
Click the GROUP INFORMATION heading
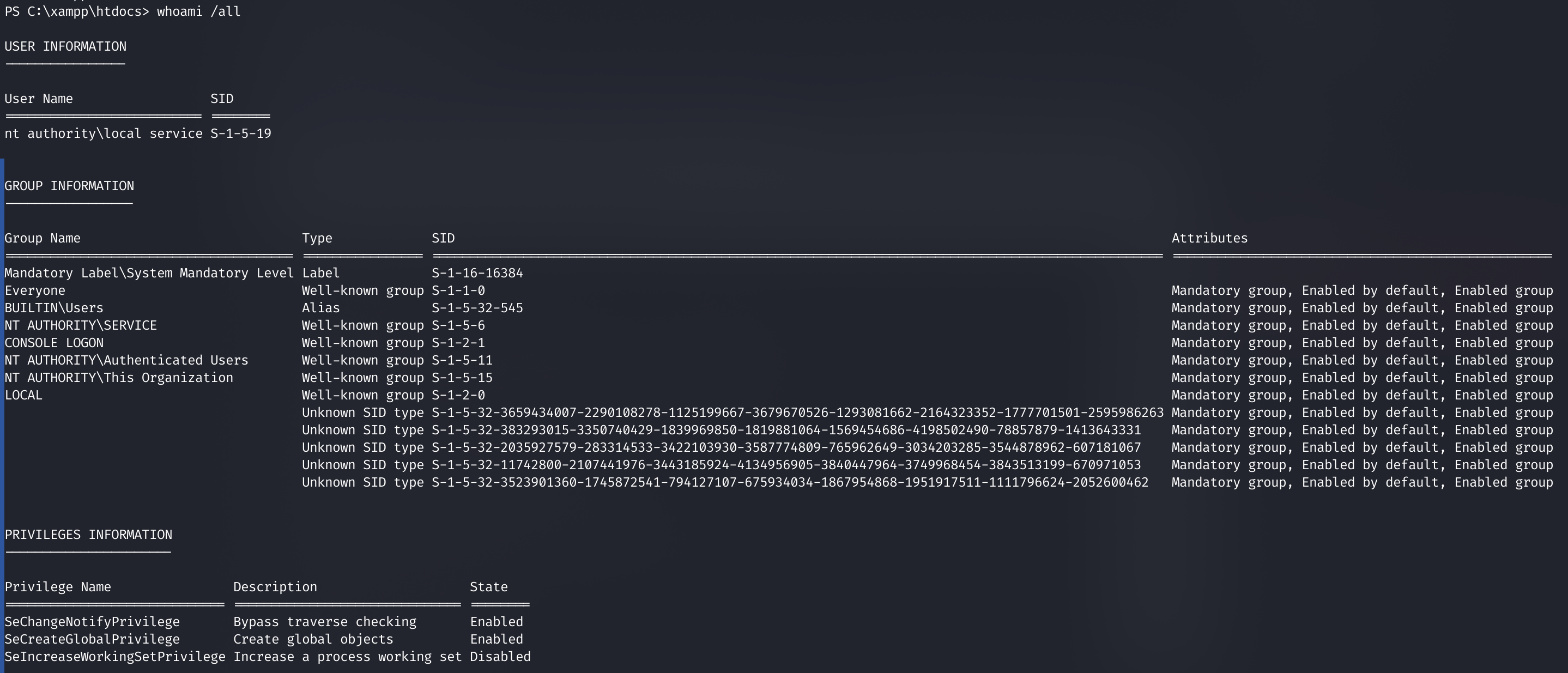pos(69,186)
